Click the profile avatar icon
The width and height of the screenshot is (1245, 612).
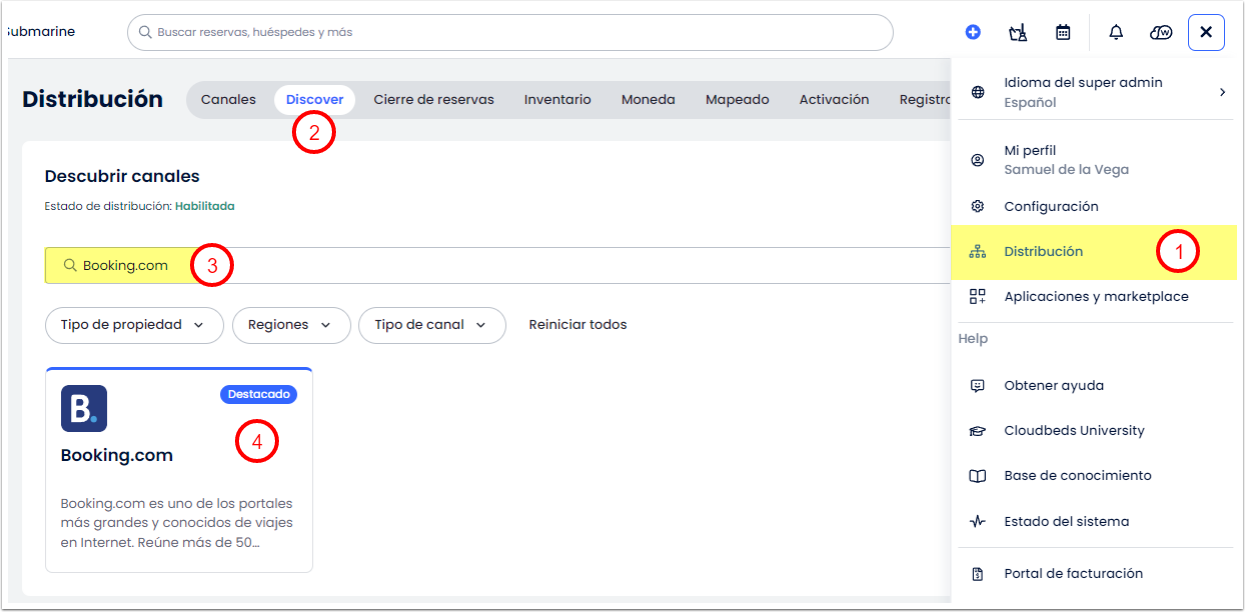(978, 160)
